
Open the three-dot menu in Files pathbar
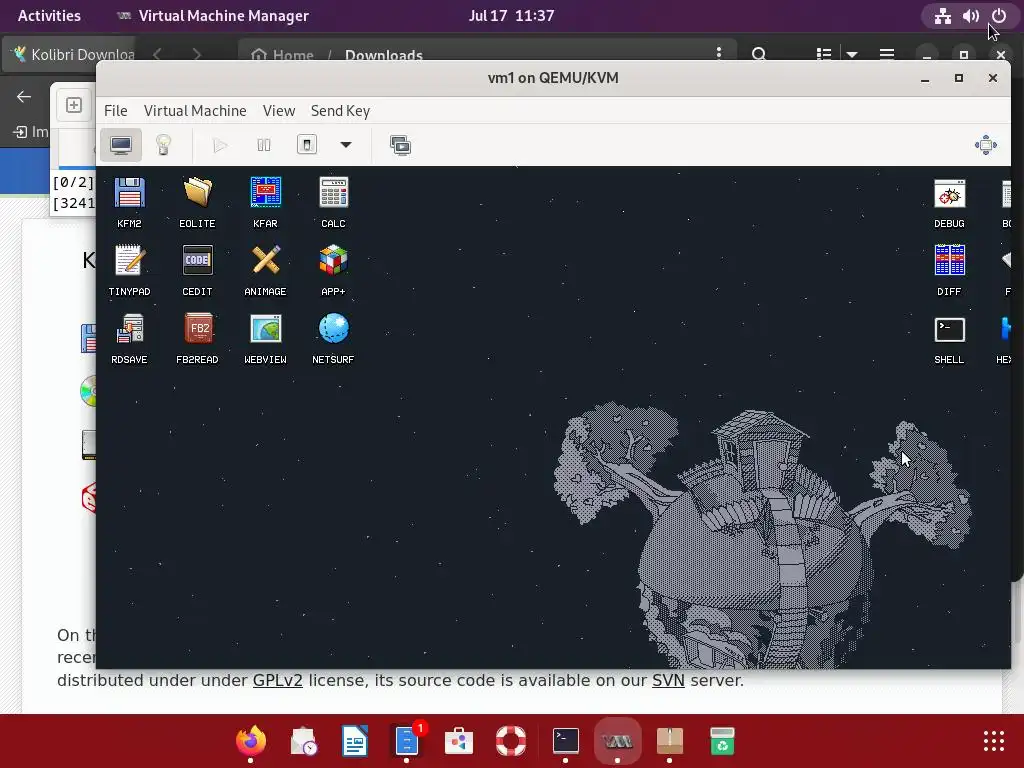[719, 52]
